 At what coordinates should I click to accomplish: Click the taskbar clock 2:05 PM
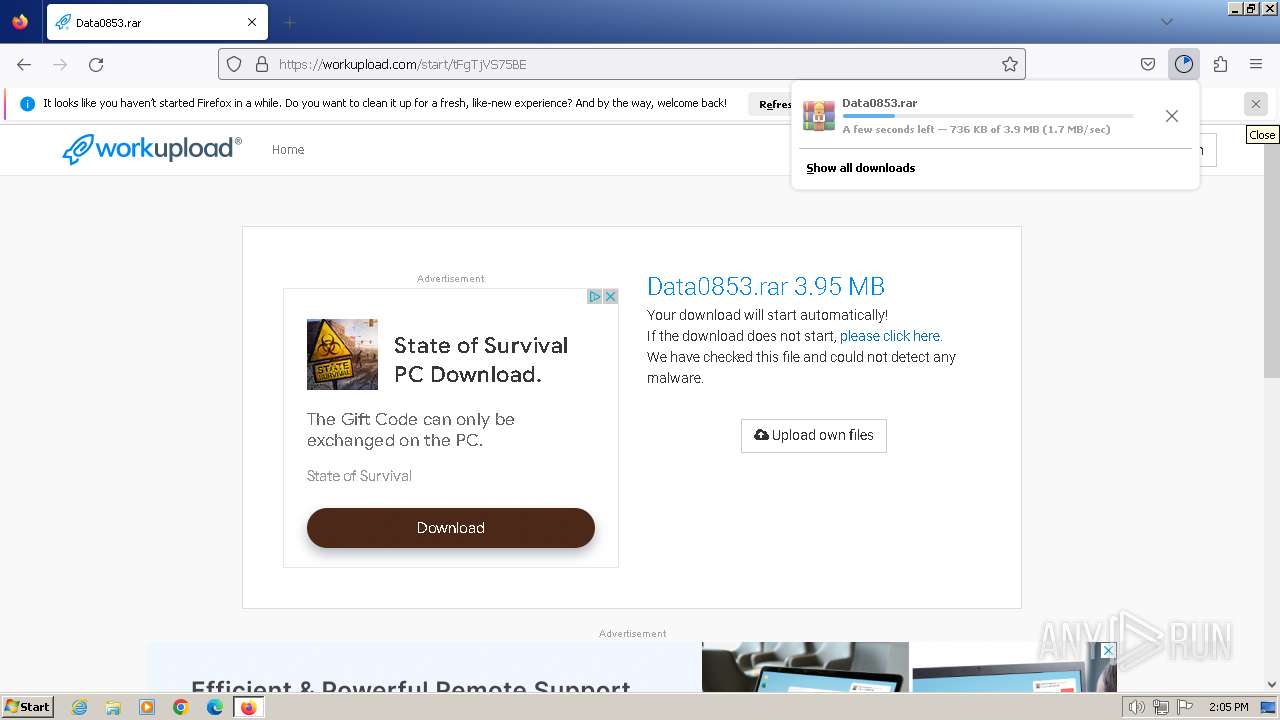(1229, 707)
